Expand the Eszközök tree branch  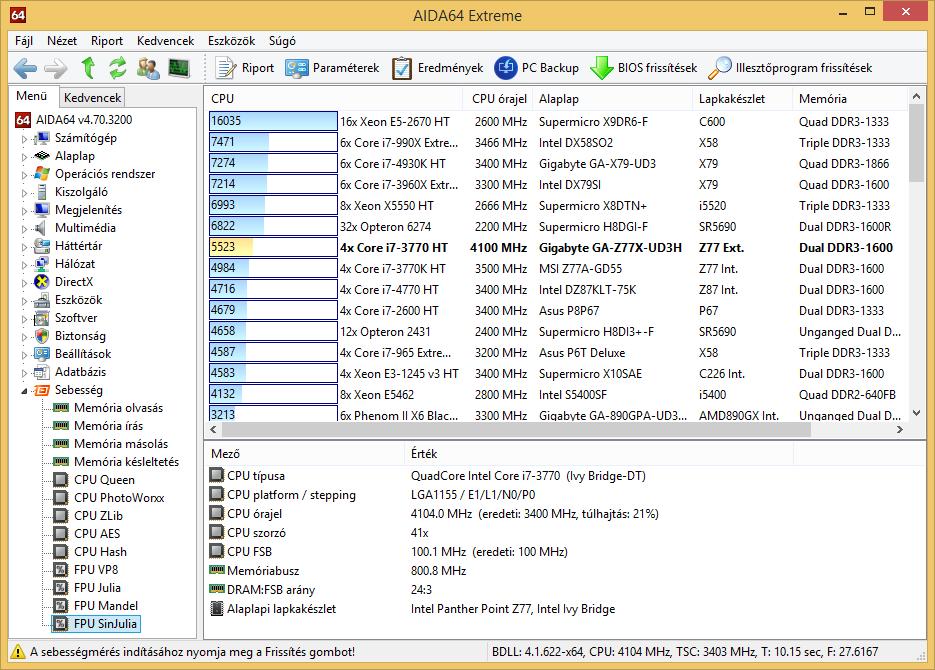[24, 301]
